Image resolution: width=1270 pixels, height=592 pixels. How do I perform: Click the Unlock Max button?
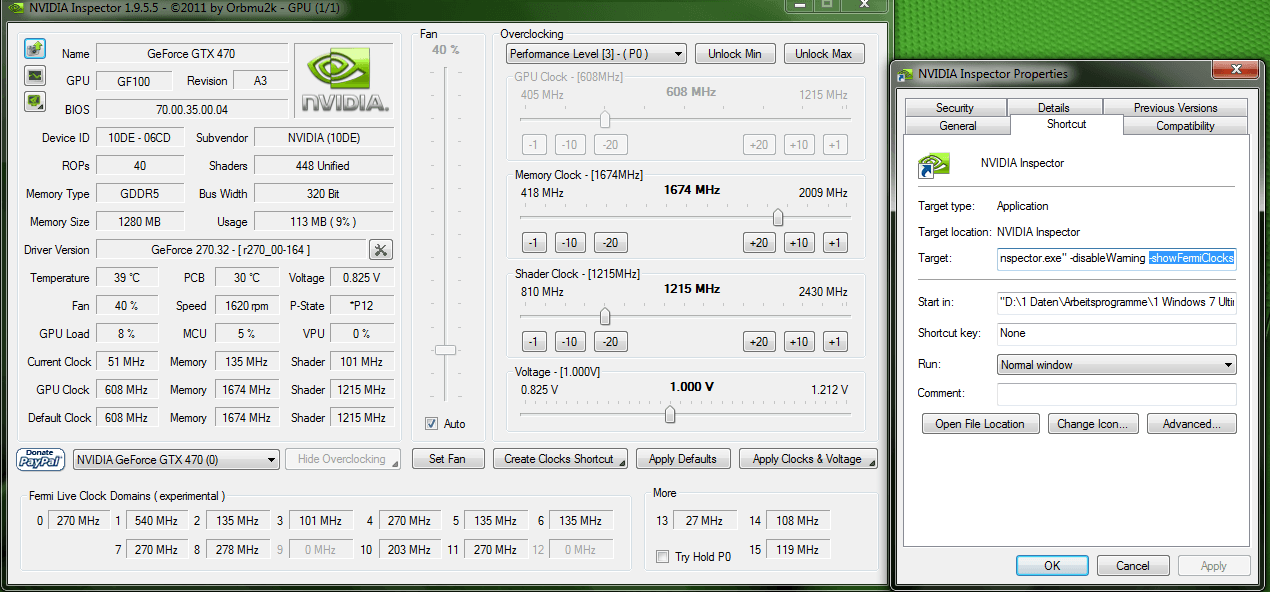click(824, 54)
